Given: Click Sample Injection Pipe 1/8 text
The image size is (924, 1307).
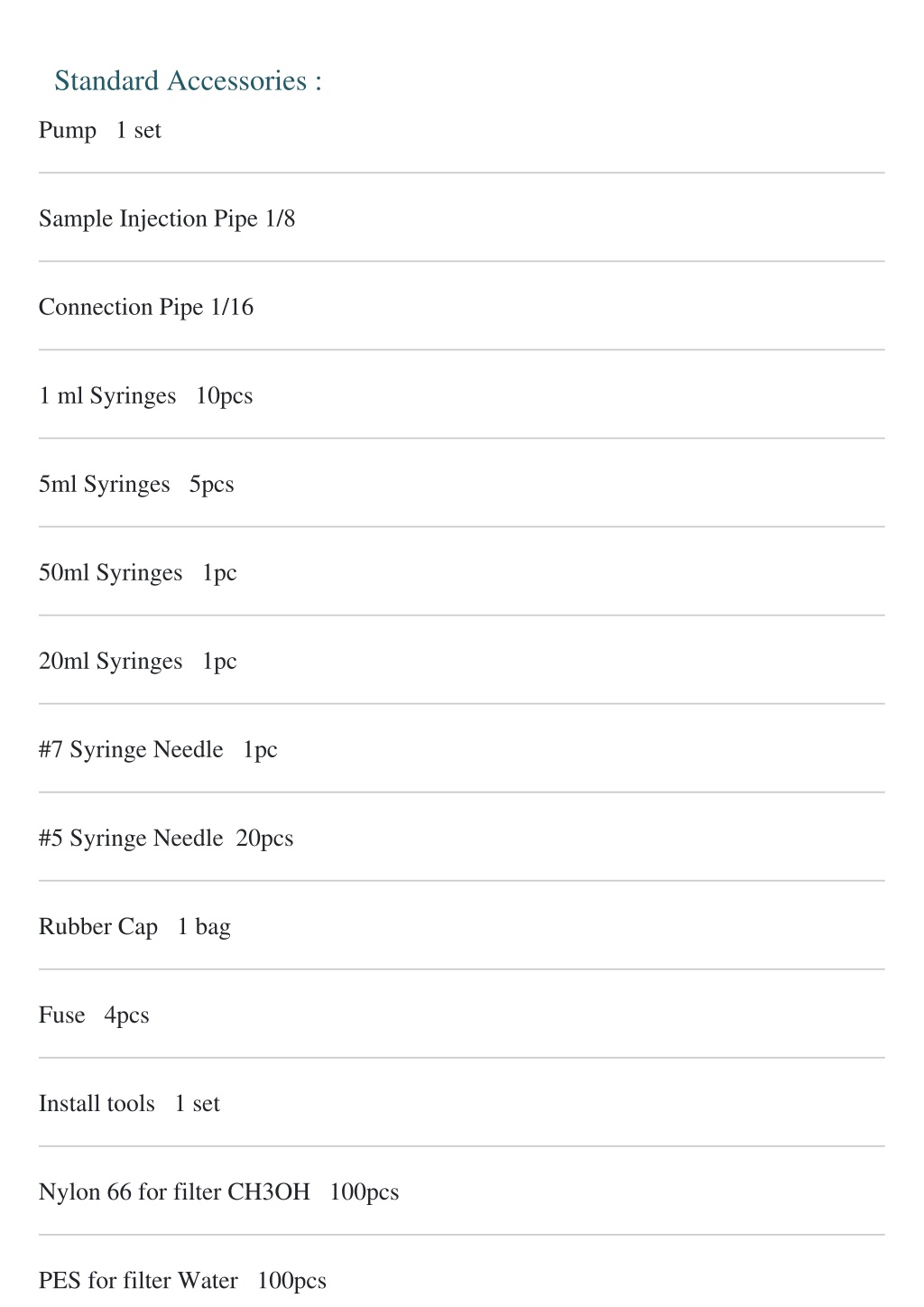Looking at the screenshot, I should [167, 219].
